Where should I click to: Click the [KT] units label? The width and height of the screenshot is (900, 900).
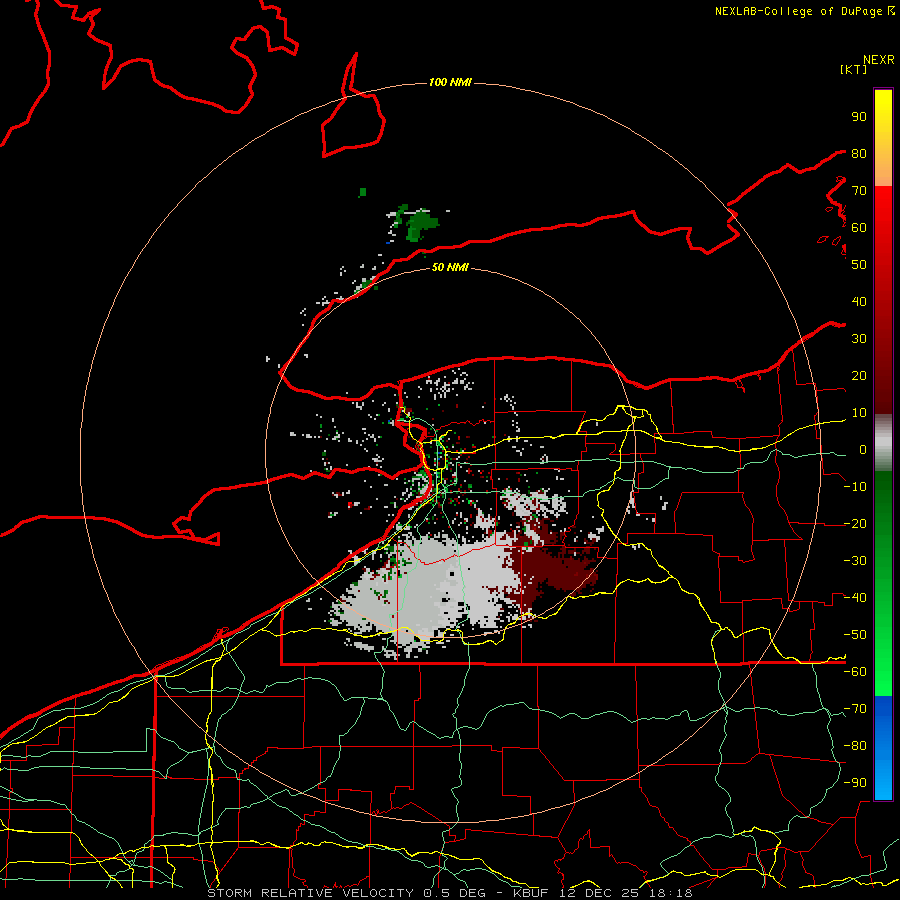(x=853, y=69)
